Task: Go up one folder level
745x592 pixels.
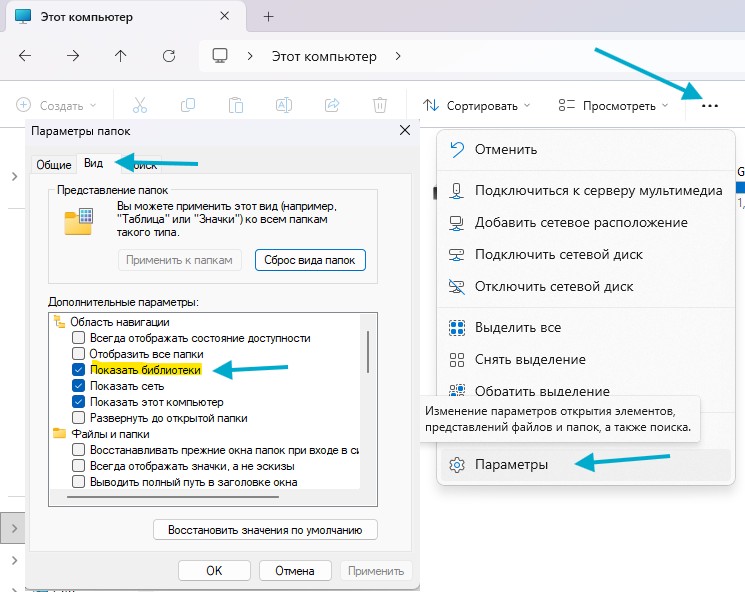Action: click(121, 56)
